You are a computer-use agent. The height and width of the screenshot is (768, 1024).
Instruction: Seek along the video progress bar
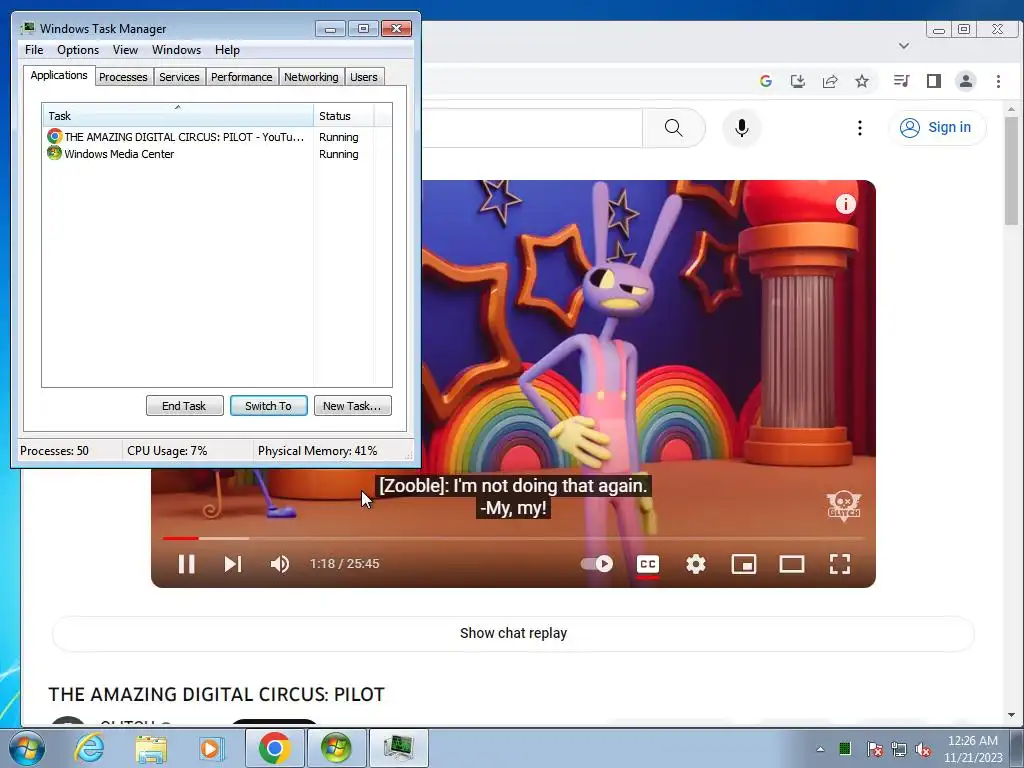tap(513, 538)
